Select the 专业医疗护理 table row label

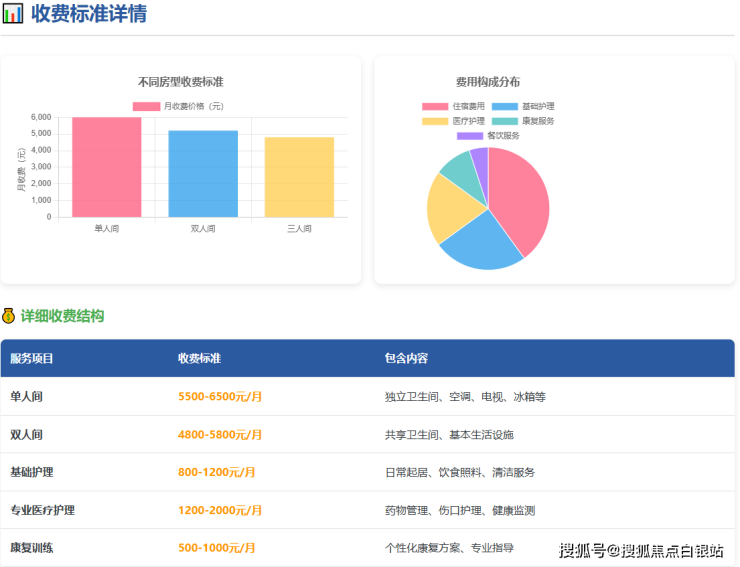point(43,510)
